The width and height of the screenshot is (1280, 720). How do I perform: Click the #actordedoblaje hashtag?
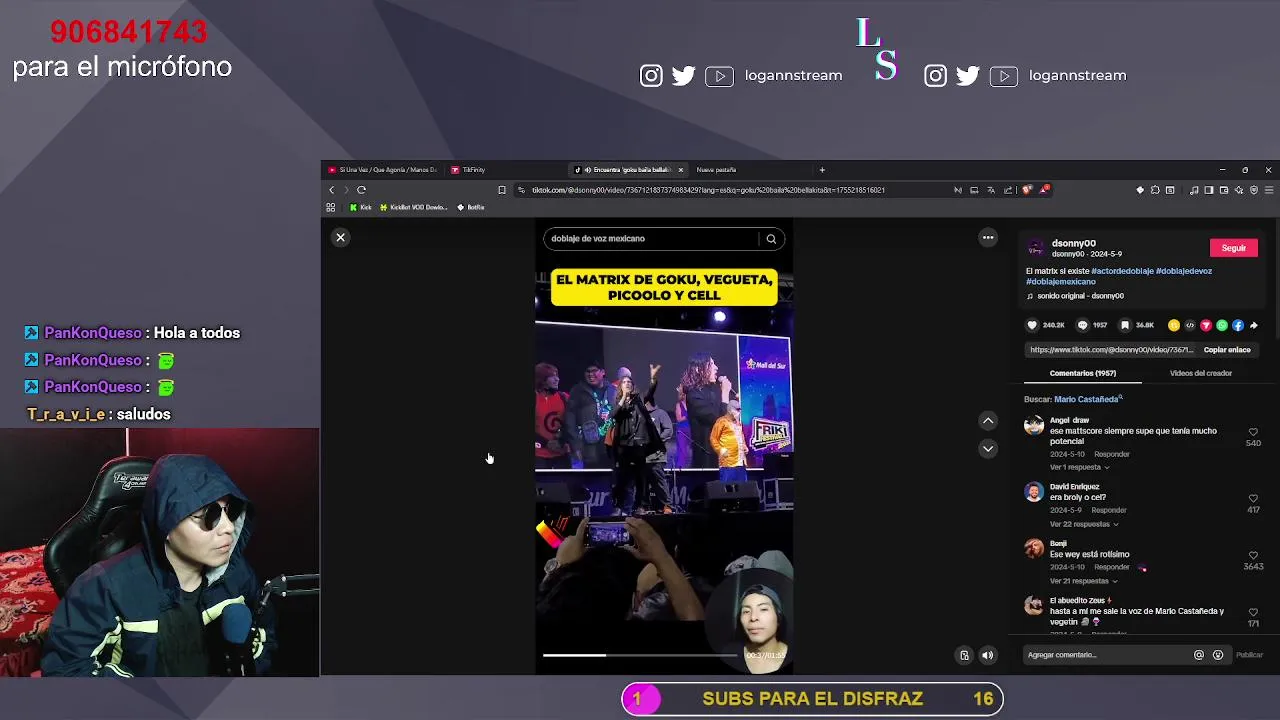click(1121, 271)
